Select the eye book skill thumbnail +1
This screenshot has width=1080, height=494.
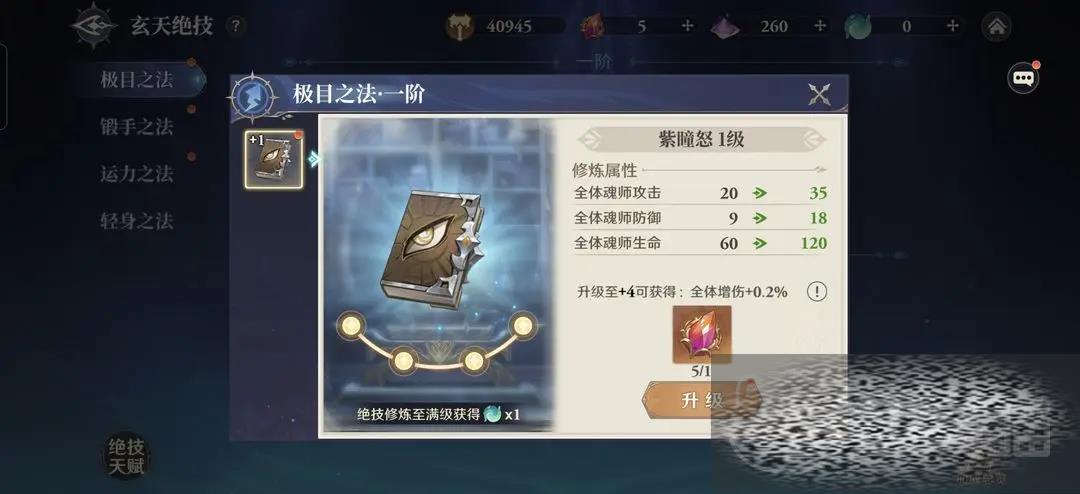(274, 159)
